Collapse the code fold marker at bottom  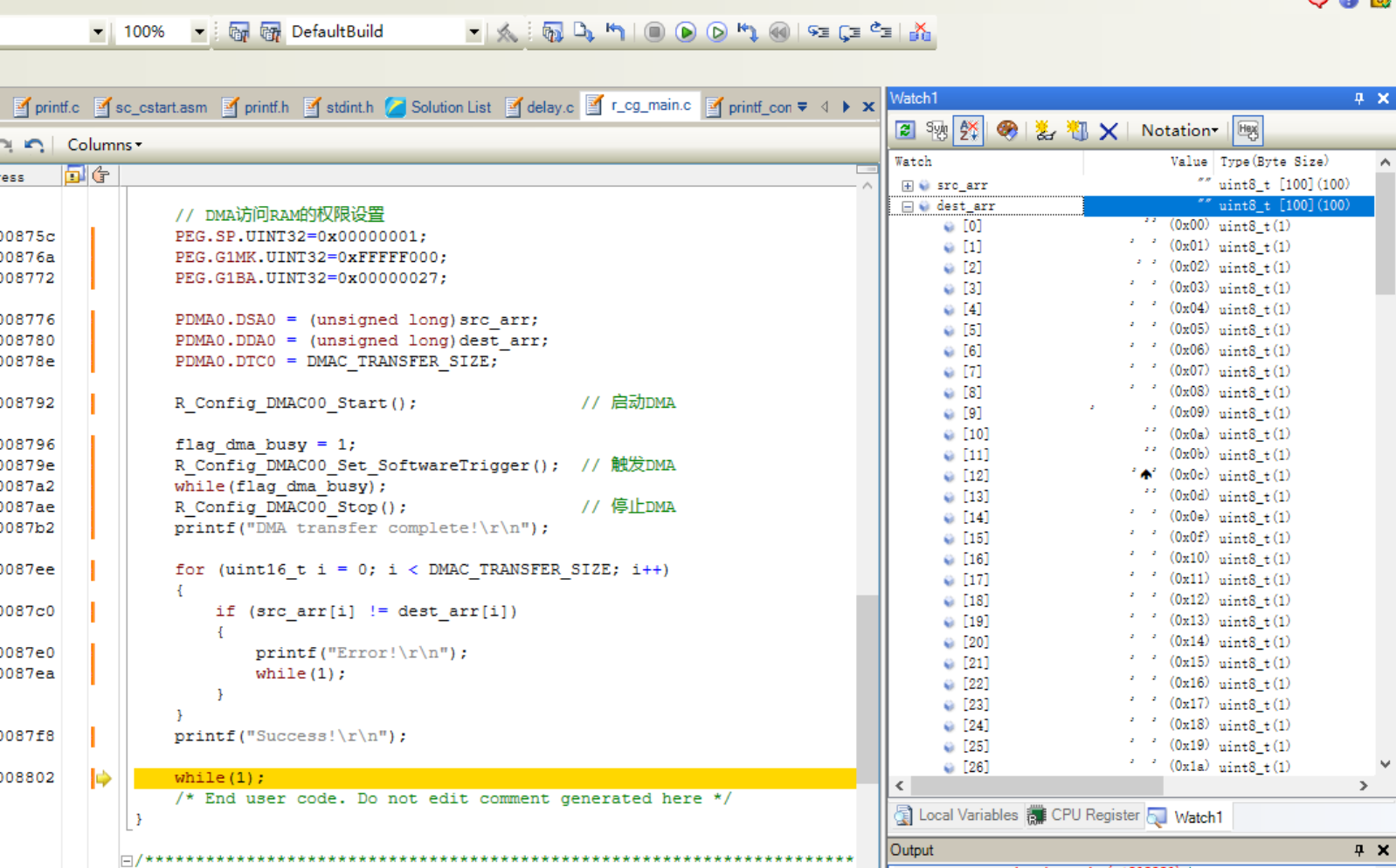tap(127, 861)
